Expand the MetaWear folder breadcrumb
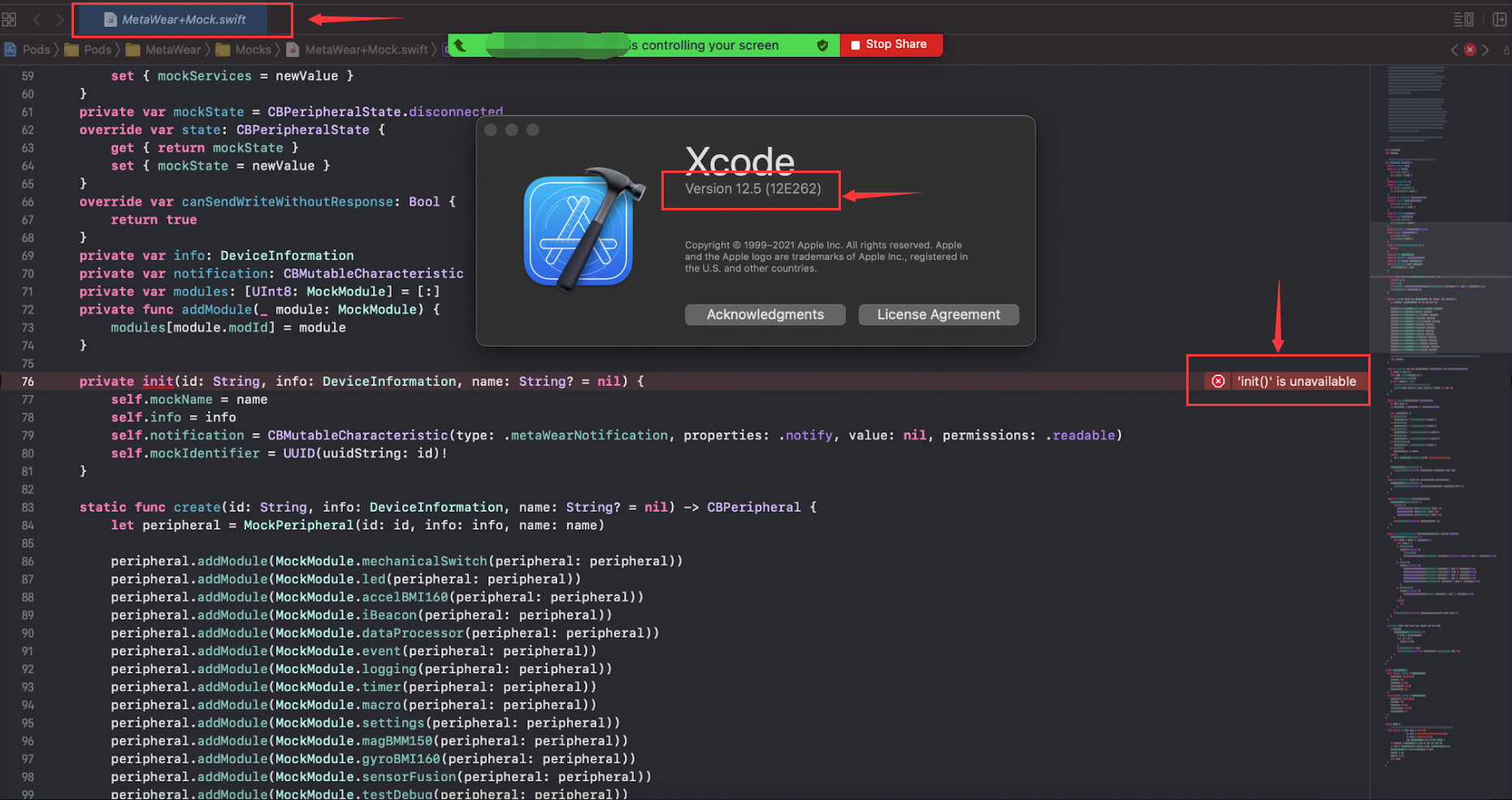The width and height of the screenshot is (1512, 800). click(164, 50)
